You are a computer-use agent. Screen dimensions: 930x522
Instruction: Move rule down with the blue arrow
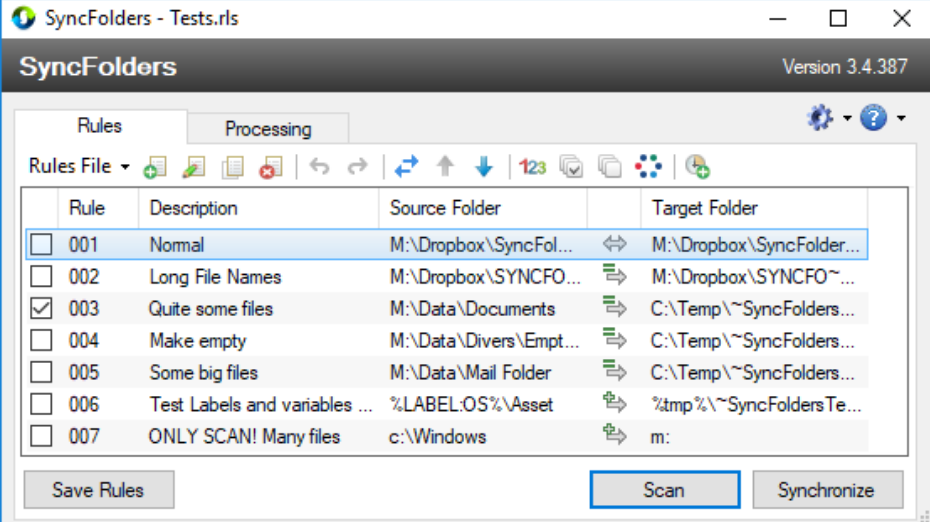(484, 167)
